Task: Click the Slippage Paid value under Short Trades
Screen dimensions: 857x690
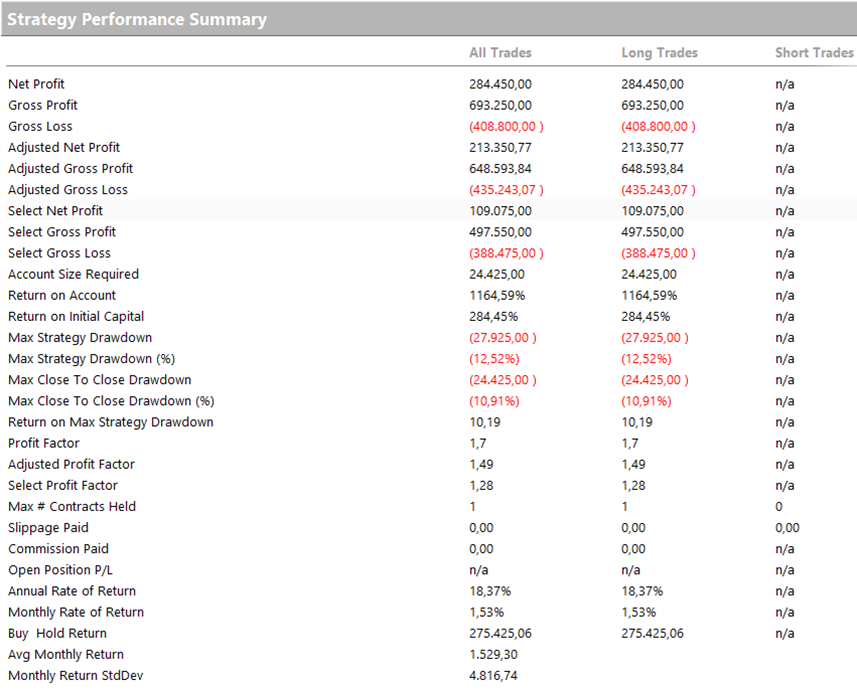Action: (786, 528)
